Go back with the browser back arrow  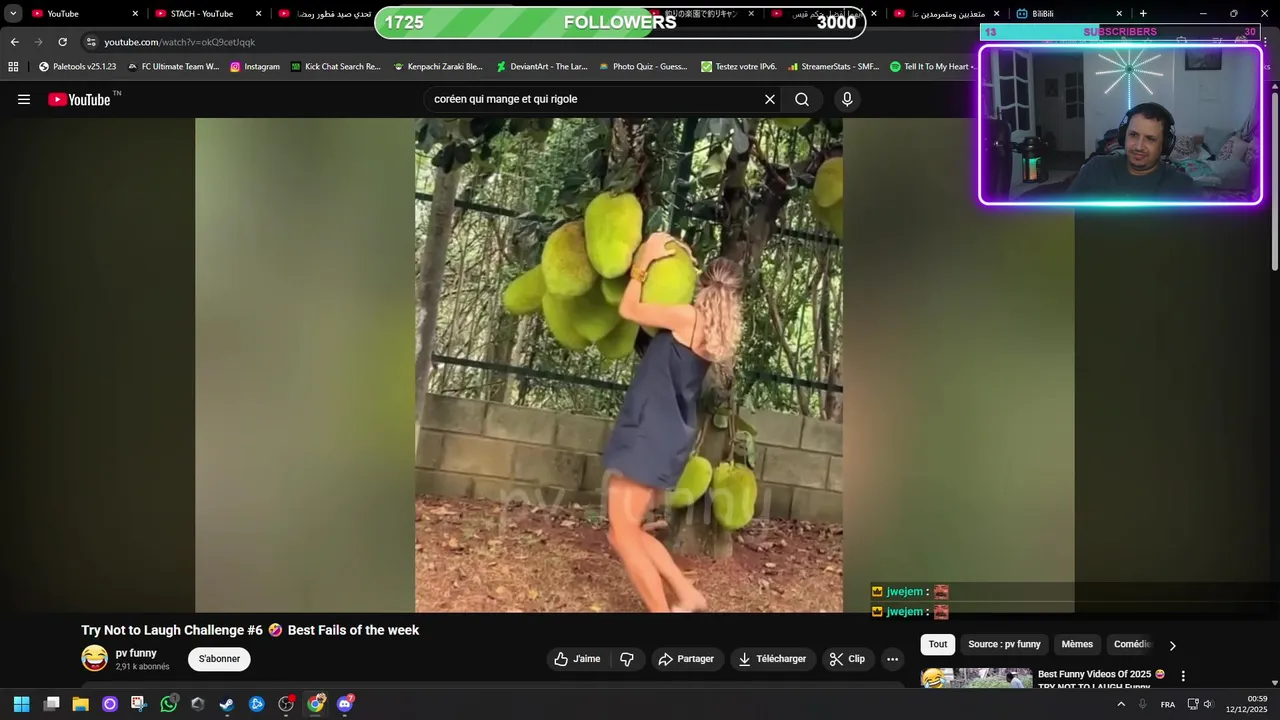click(14, 42)
